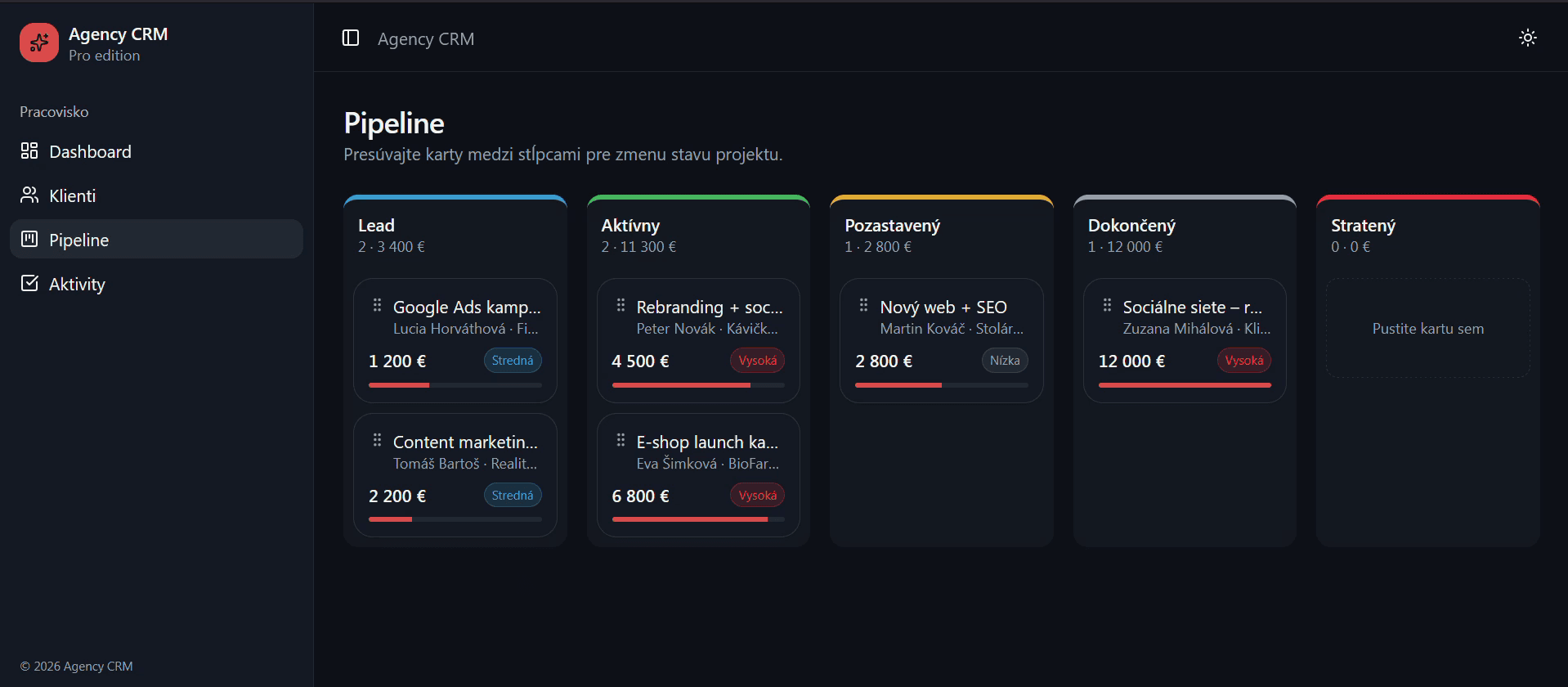Click Nízka badge on Nový web card
The width and height of the screenshot is (1568, 687).
1005,361
